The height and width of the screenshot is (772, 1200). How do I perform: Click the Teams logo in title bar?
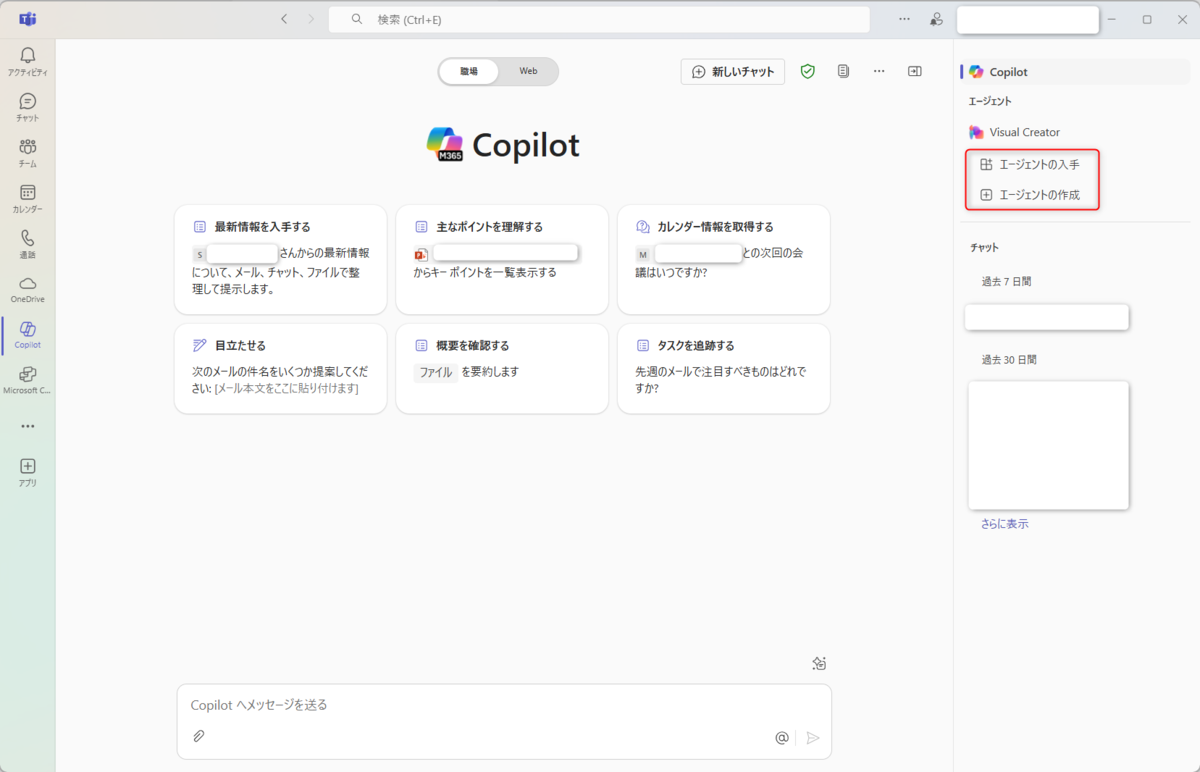click(x=28, y=19)
